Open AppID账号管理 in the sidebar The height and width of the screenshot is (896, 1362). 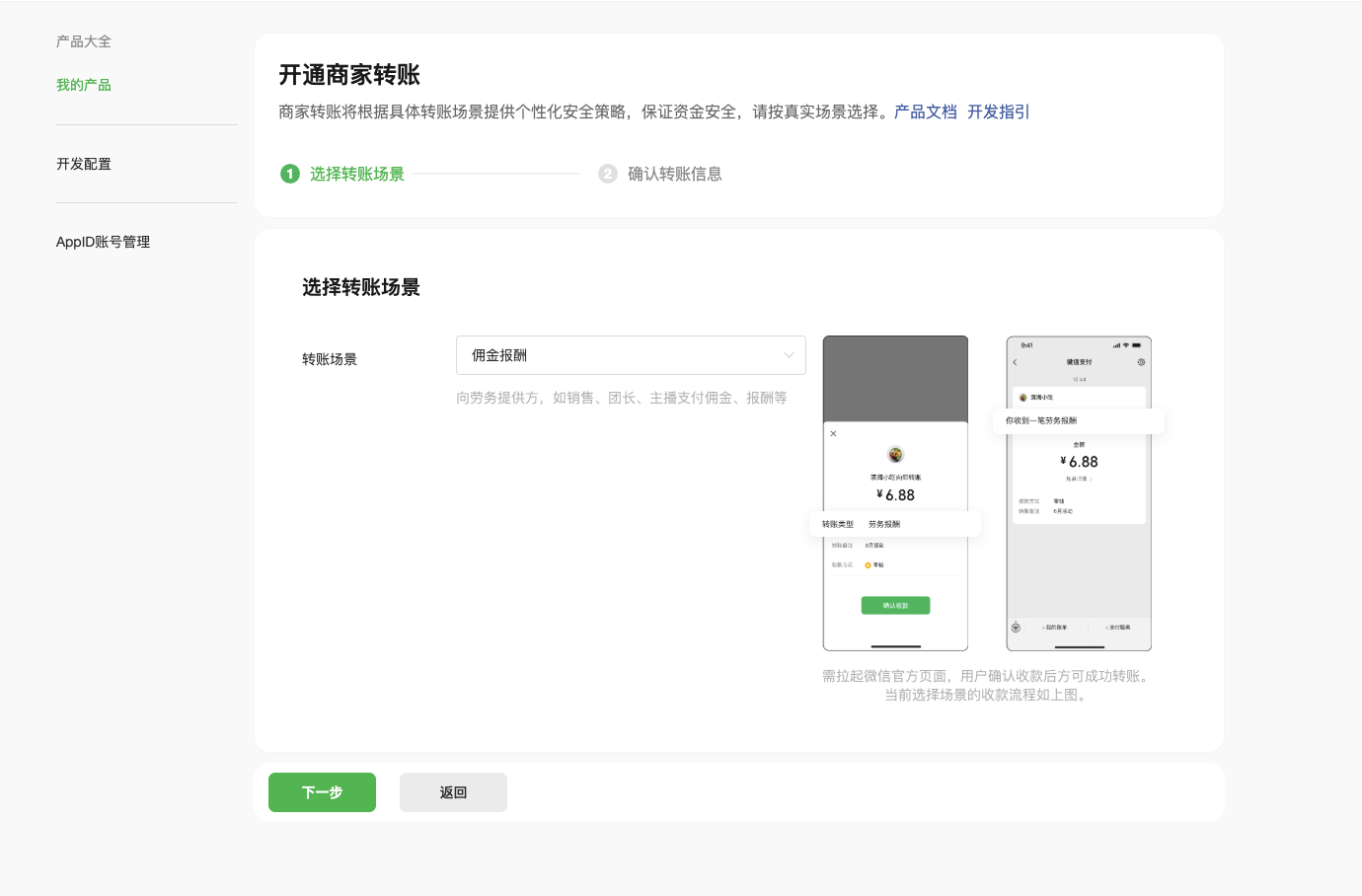click(x=103, y=242)
